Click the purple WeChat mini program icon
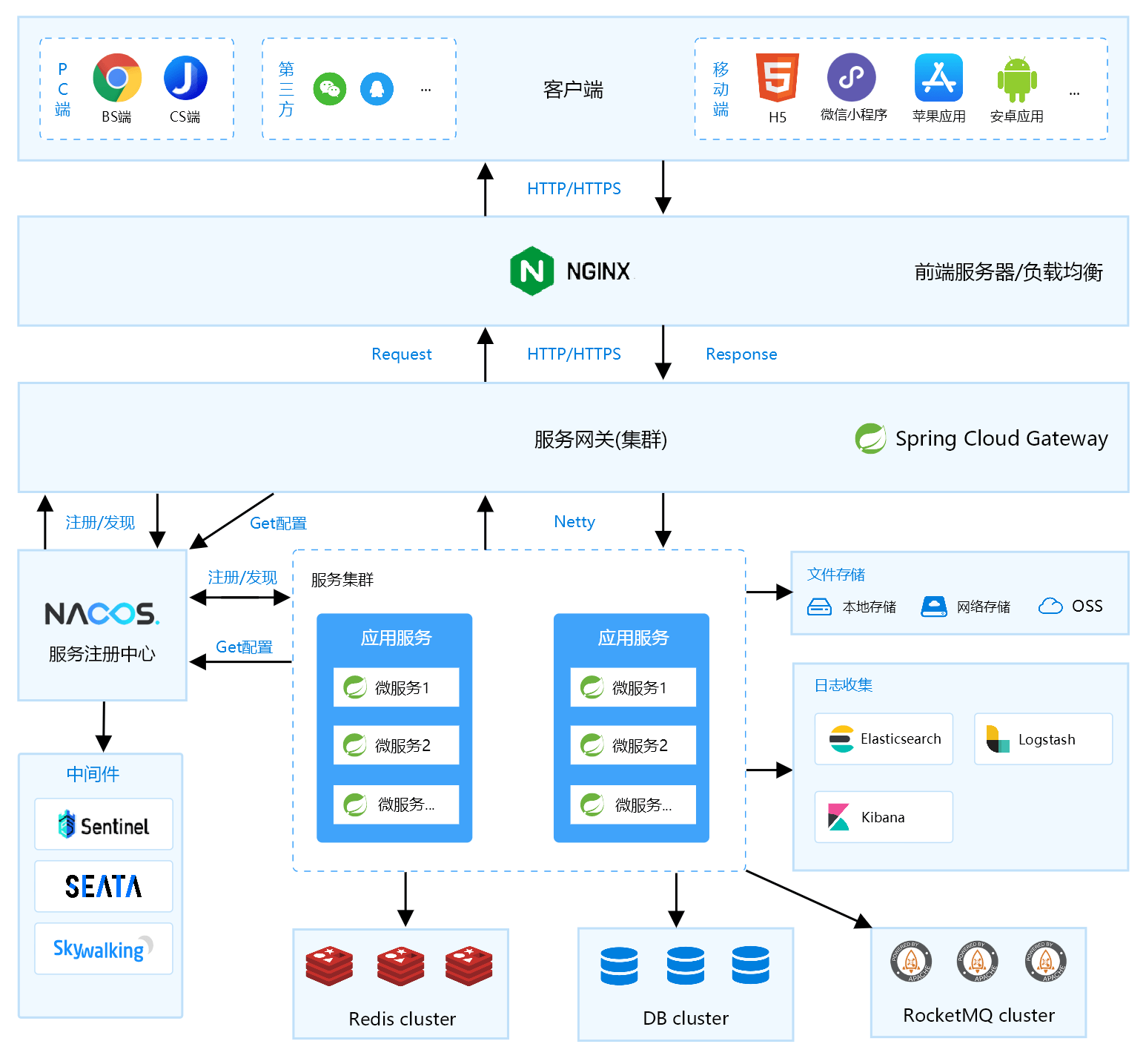 (852, 77)
